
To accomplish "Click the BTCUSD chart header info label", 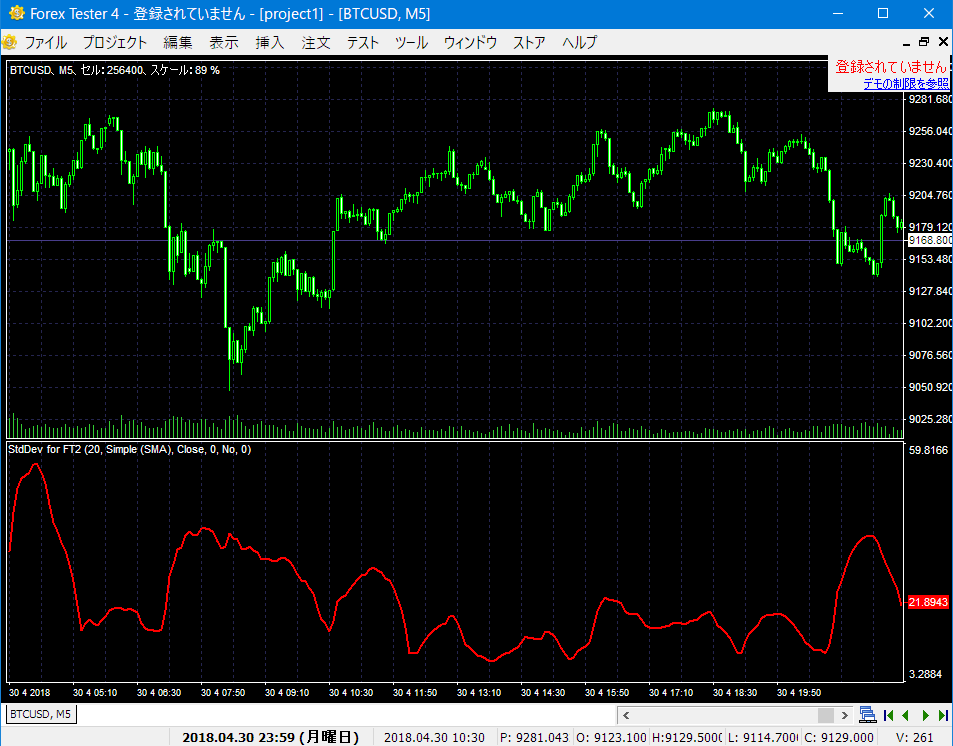I will pos(115,71).
